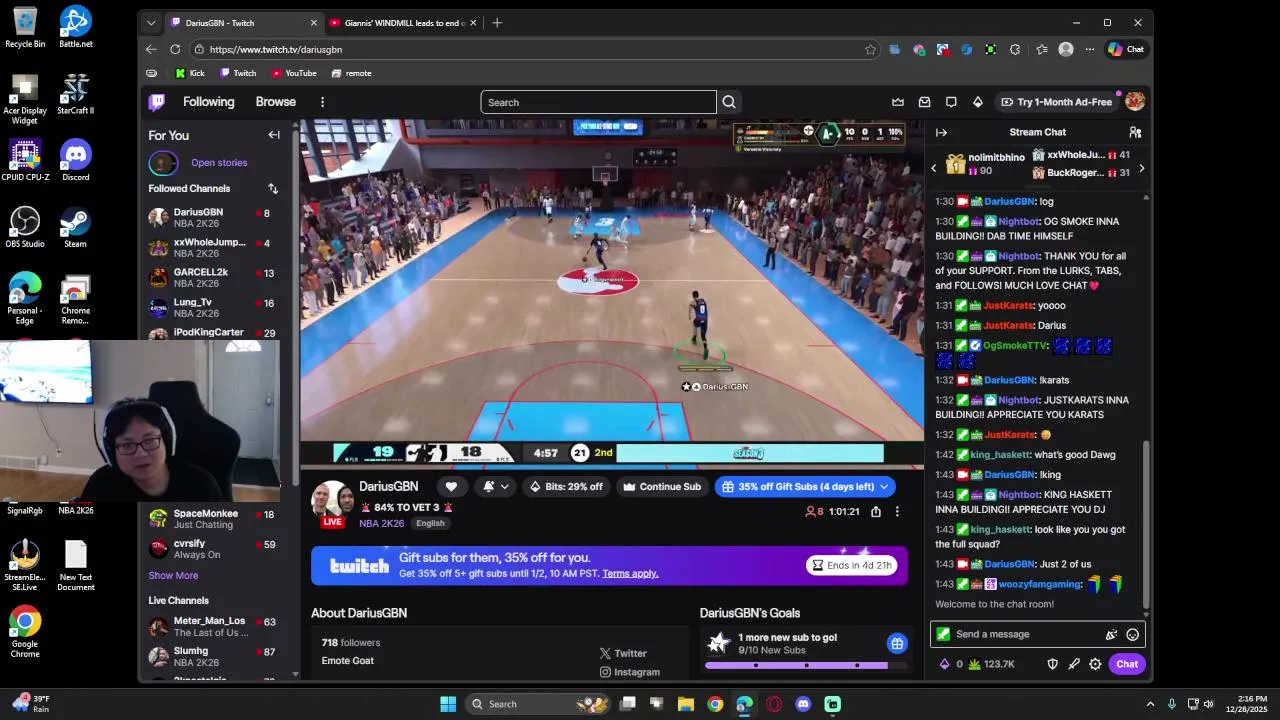Open the three-dot more menu beside Browse
The width and height of the screenshot is (1280, 720).
pos(322,102)
